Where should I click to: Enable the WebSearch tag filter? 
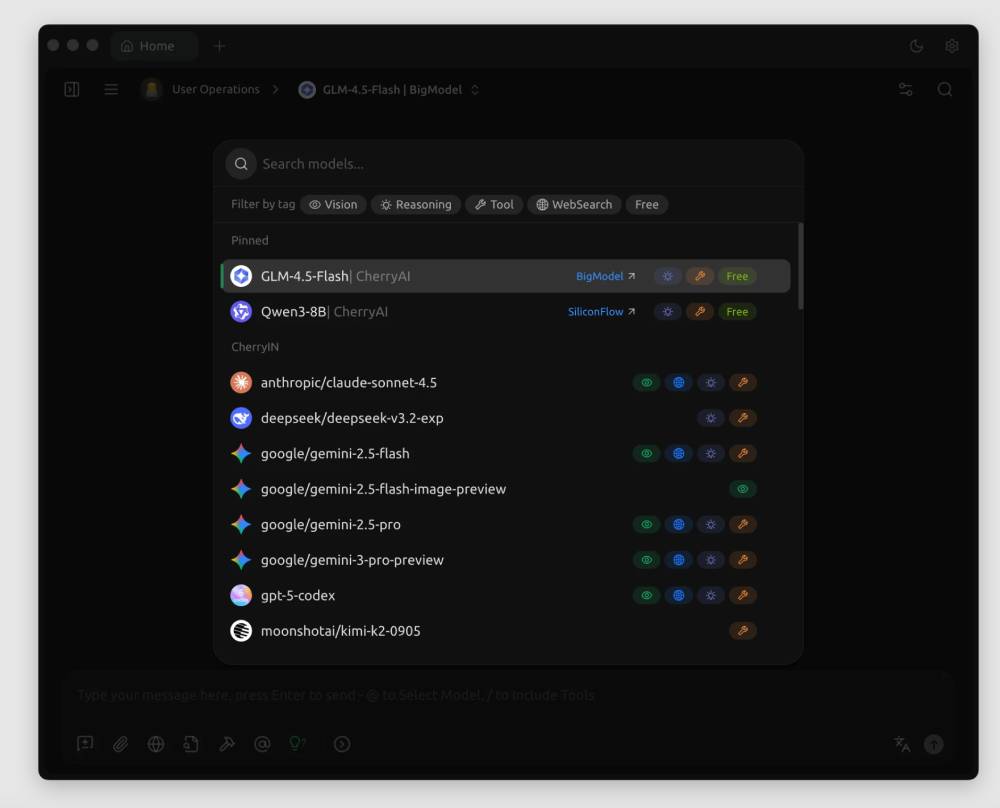tap(574, 205)
